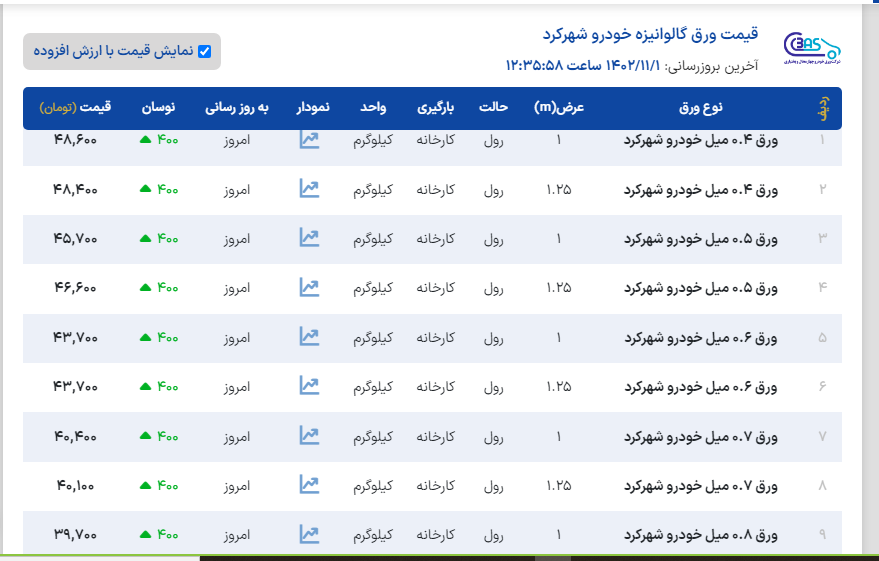View chart icon in row 4 (price 46,600)
Image resolution: width=879 pixels, height=561 pixels.
(x=309, y=287)
